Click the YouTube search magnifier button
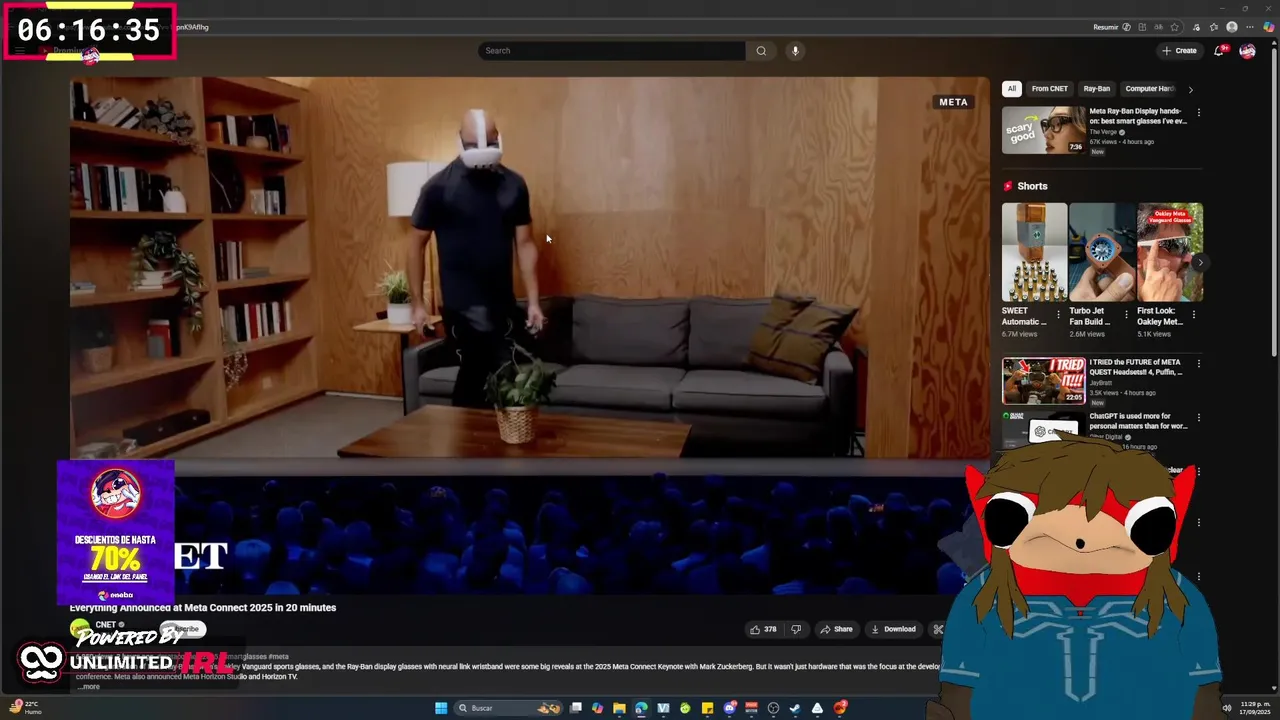 click(x=761, y=51)
